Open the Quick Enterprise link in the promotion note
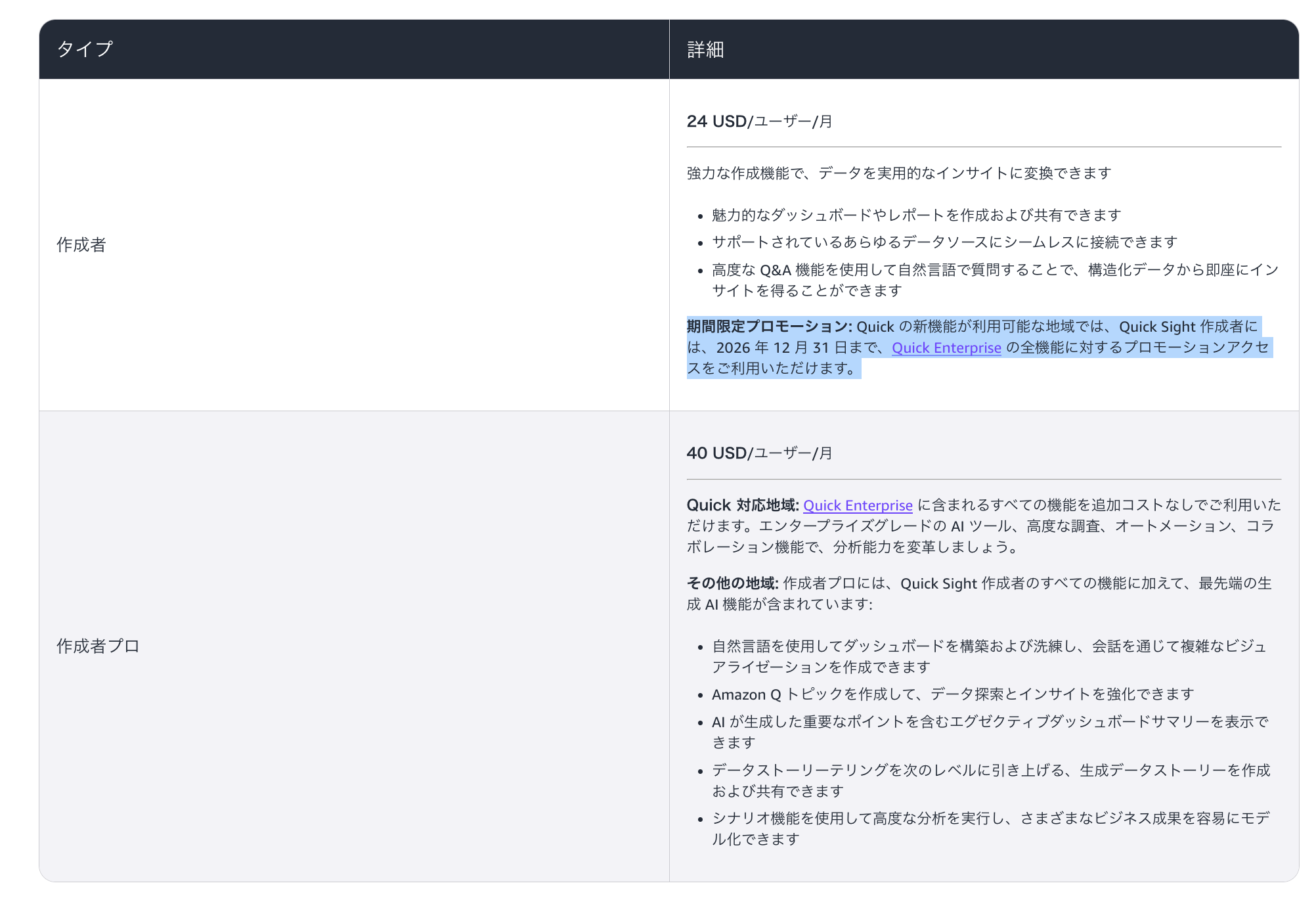Screen dimensions: 1316x900 click(946, 348)
